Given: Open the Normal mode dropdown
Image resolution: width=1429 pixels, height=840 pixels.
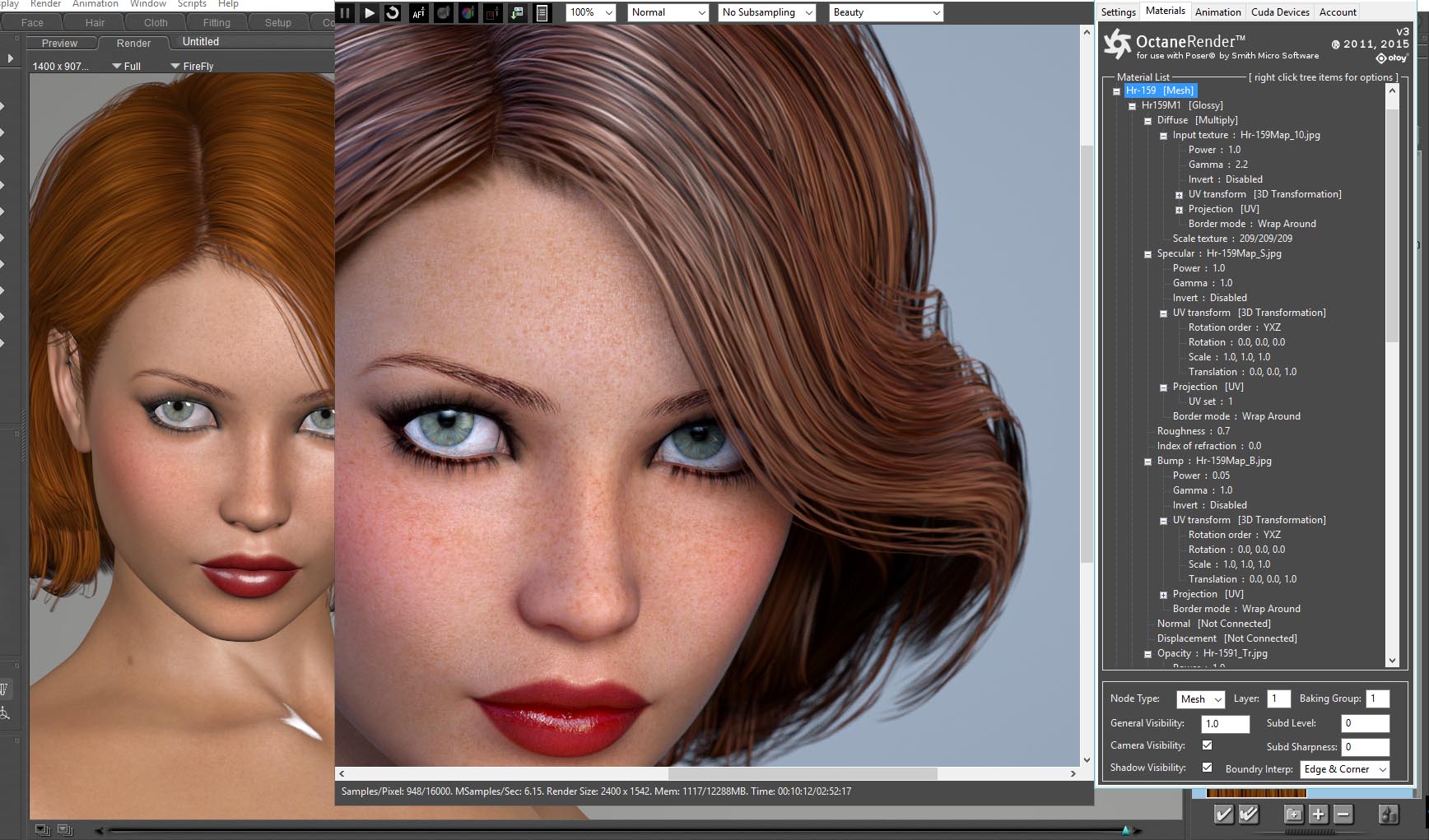Looking at the screenshot, I should (668, 12).
